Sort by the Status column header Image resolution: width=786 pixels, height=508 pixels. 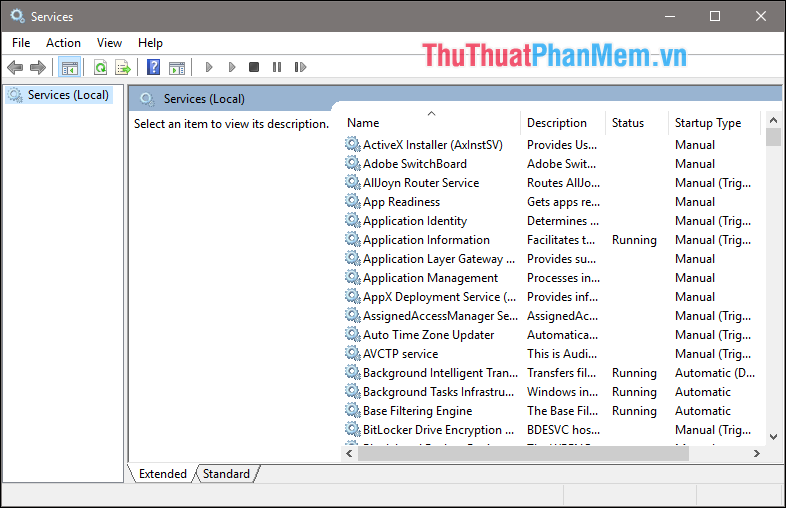637,123
